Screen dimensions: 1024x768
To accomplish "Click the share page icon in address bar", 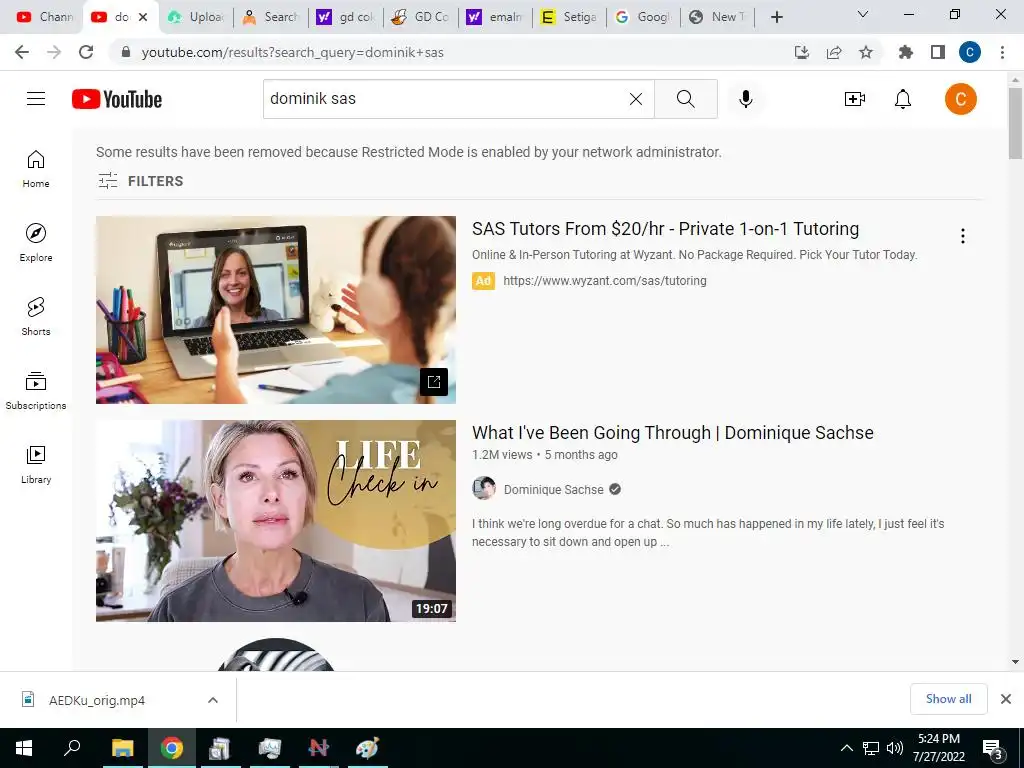I will point(834,52).
